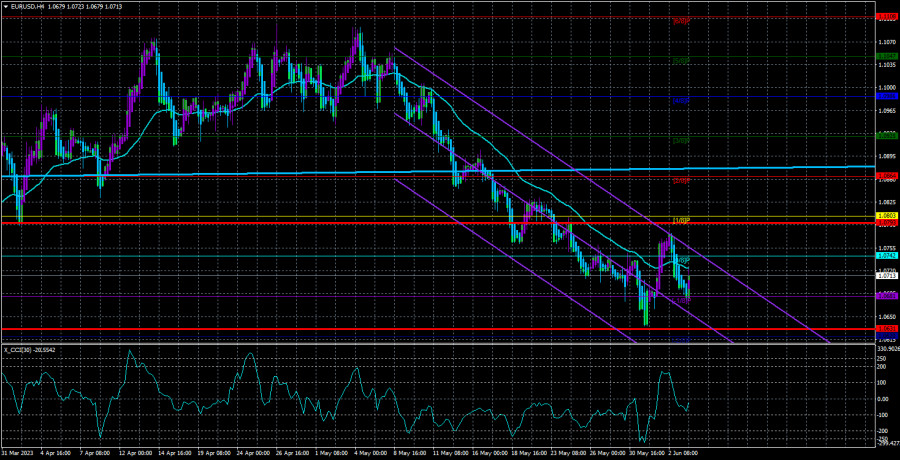Click the 16 May 00:00 date label
This screenshot has width=900, height=460.
pos(492,453)
